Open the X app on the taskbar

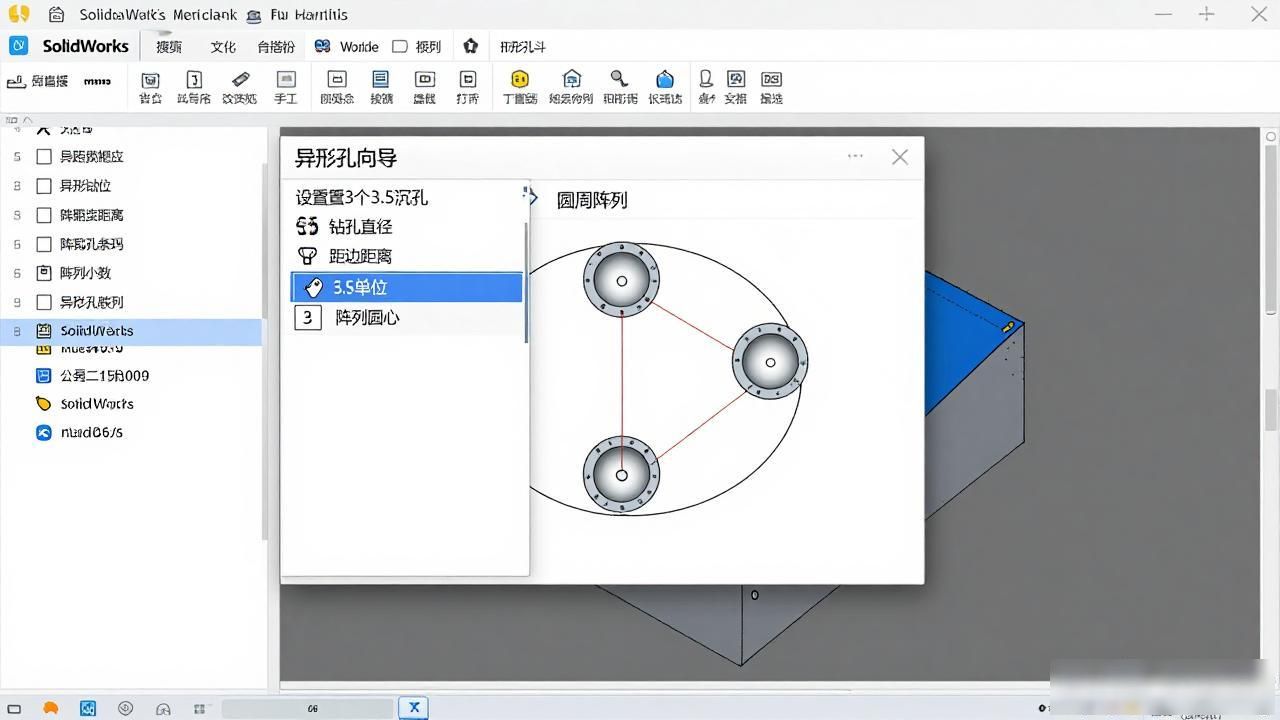[414, 707]
